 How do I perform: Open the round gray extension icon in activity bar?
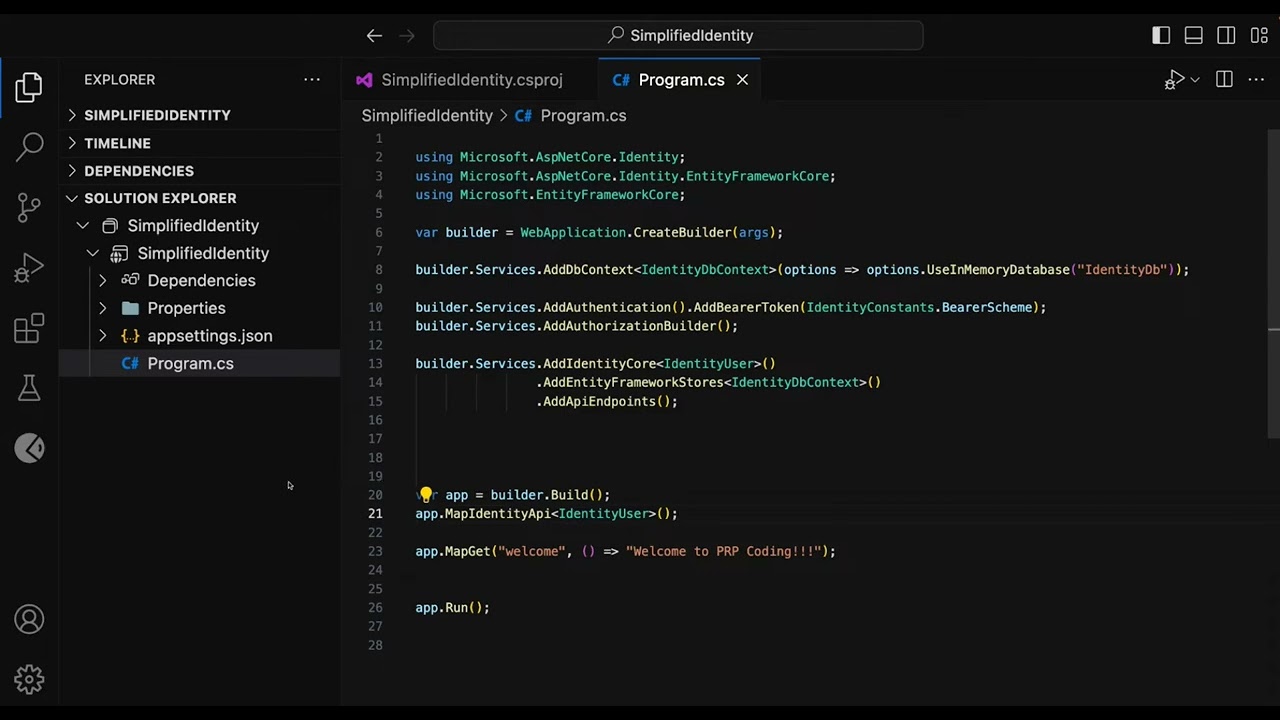(29, 447)
